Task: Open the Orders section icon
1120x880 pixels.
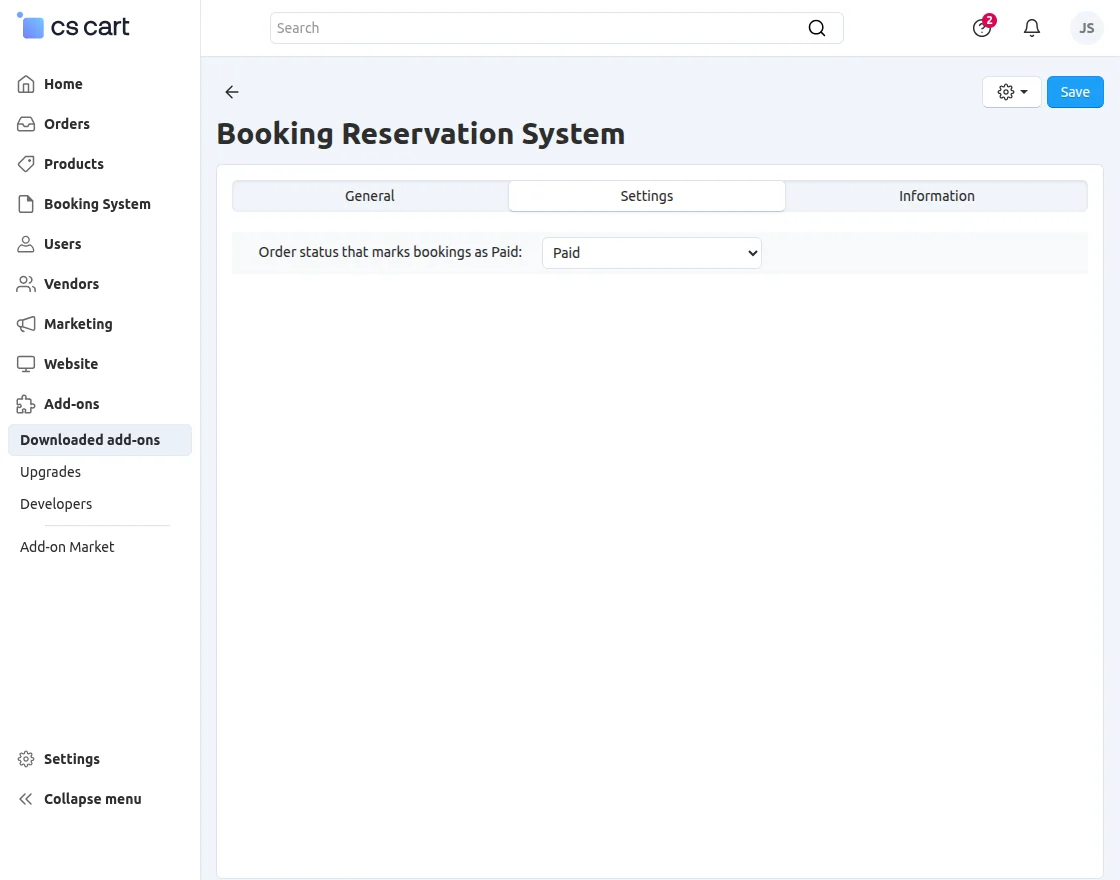Action: tap(25, 124)
